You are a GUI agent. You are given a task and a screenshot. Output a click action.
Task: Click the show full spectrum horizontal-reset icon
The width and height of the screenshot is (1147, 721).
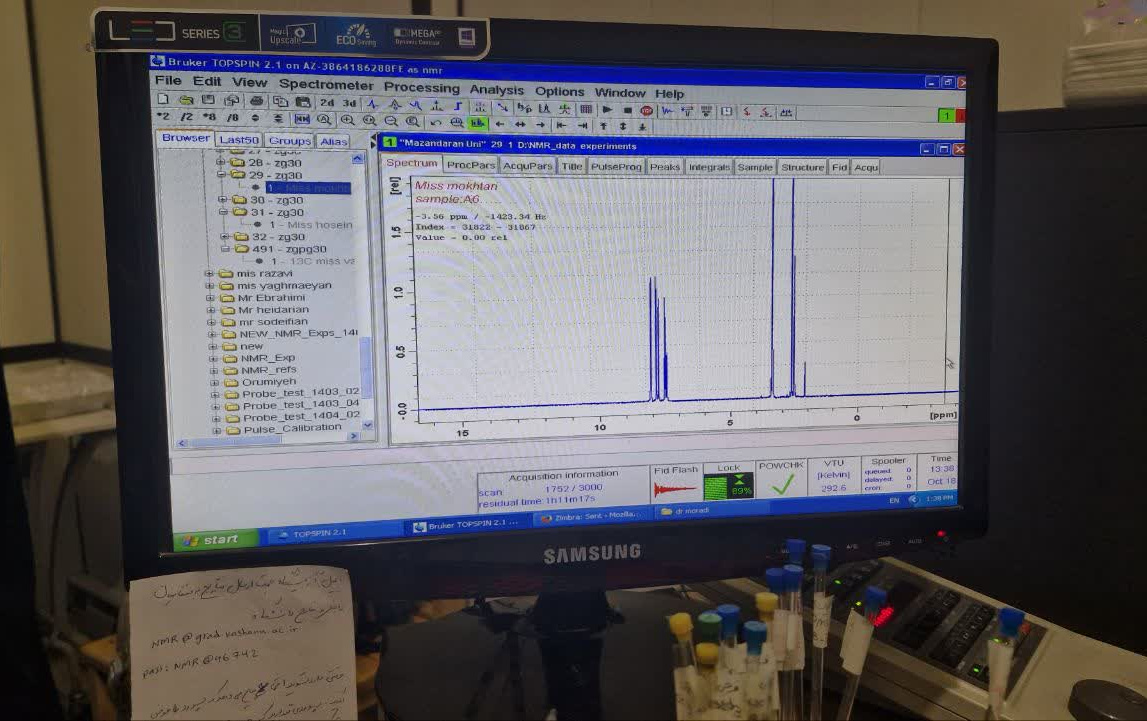(302, 118)
